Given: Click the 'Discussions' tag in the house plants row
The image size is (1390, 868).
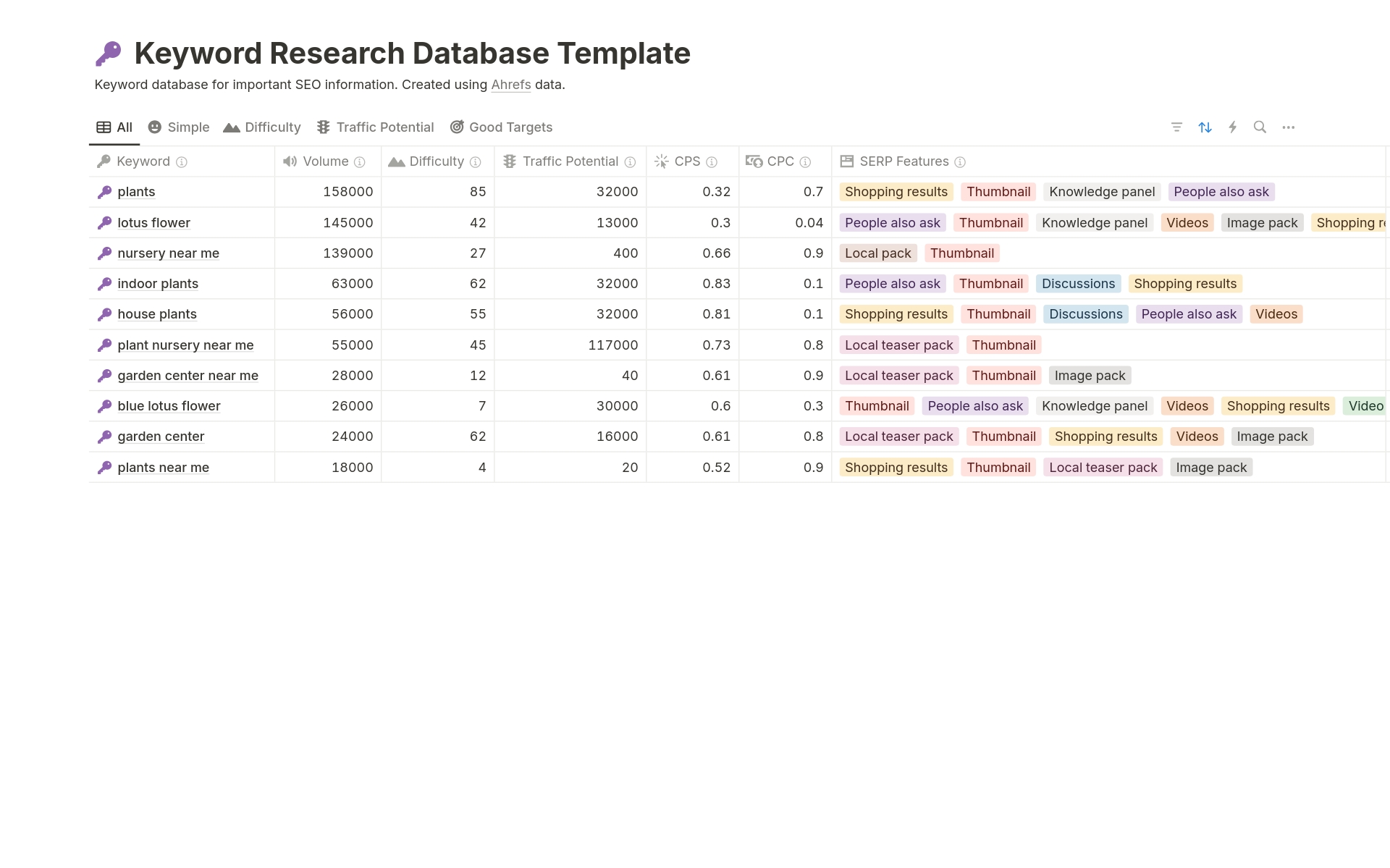Looking at the screenshot, I should click(1085, 313).
